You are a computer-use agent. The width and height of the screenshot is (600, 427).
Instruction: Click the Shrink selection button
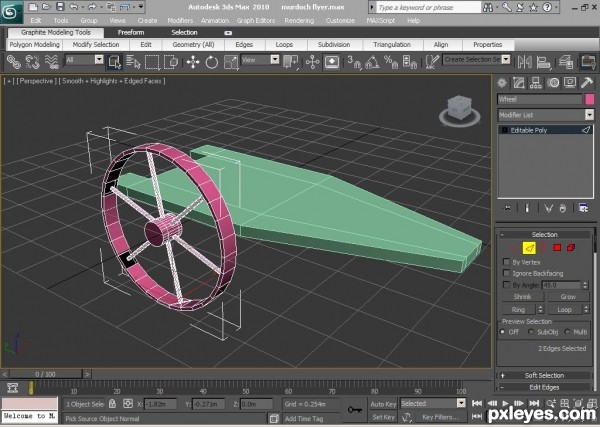522,297
